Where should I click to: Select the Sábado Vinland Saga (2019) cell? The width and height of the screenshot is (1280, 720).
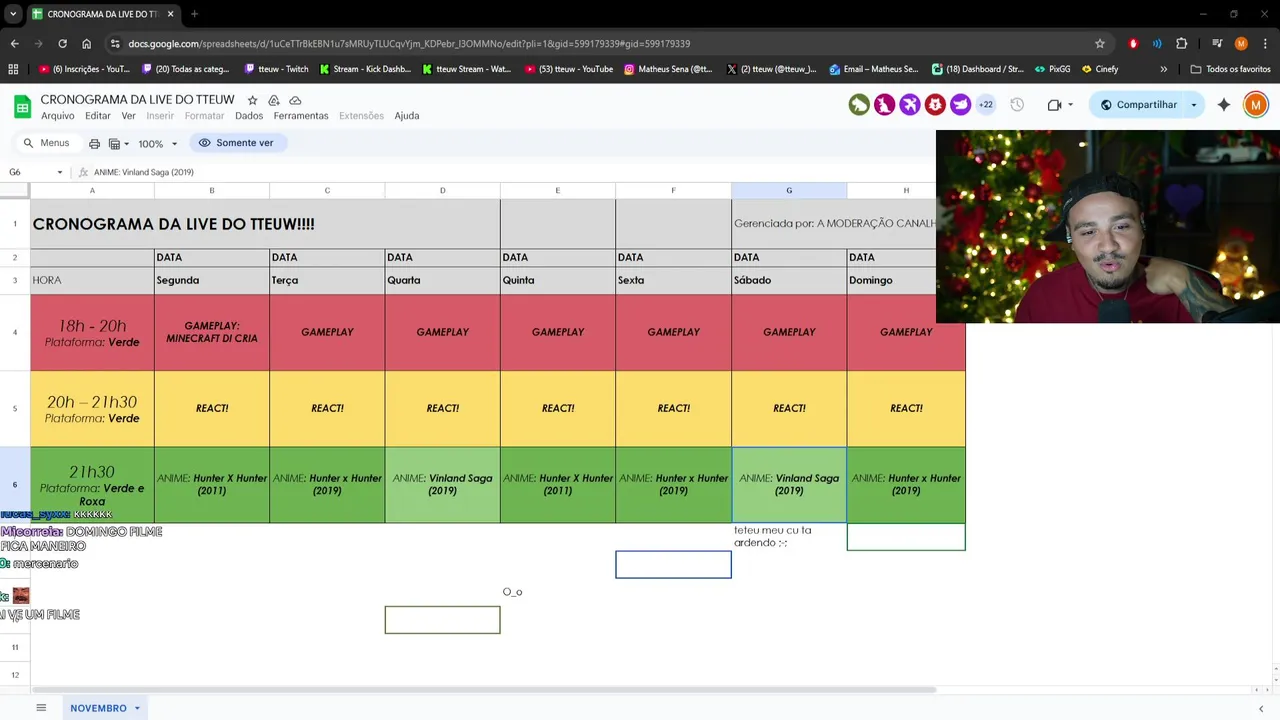789,485
